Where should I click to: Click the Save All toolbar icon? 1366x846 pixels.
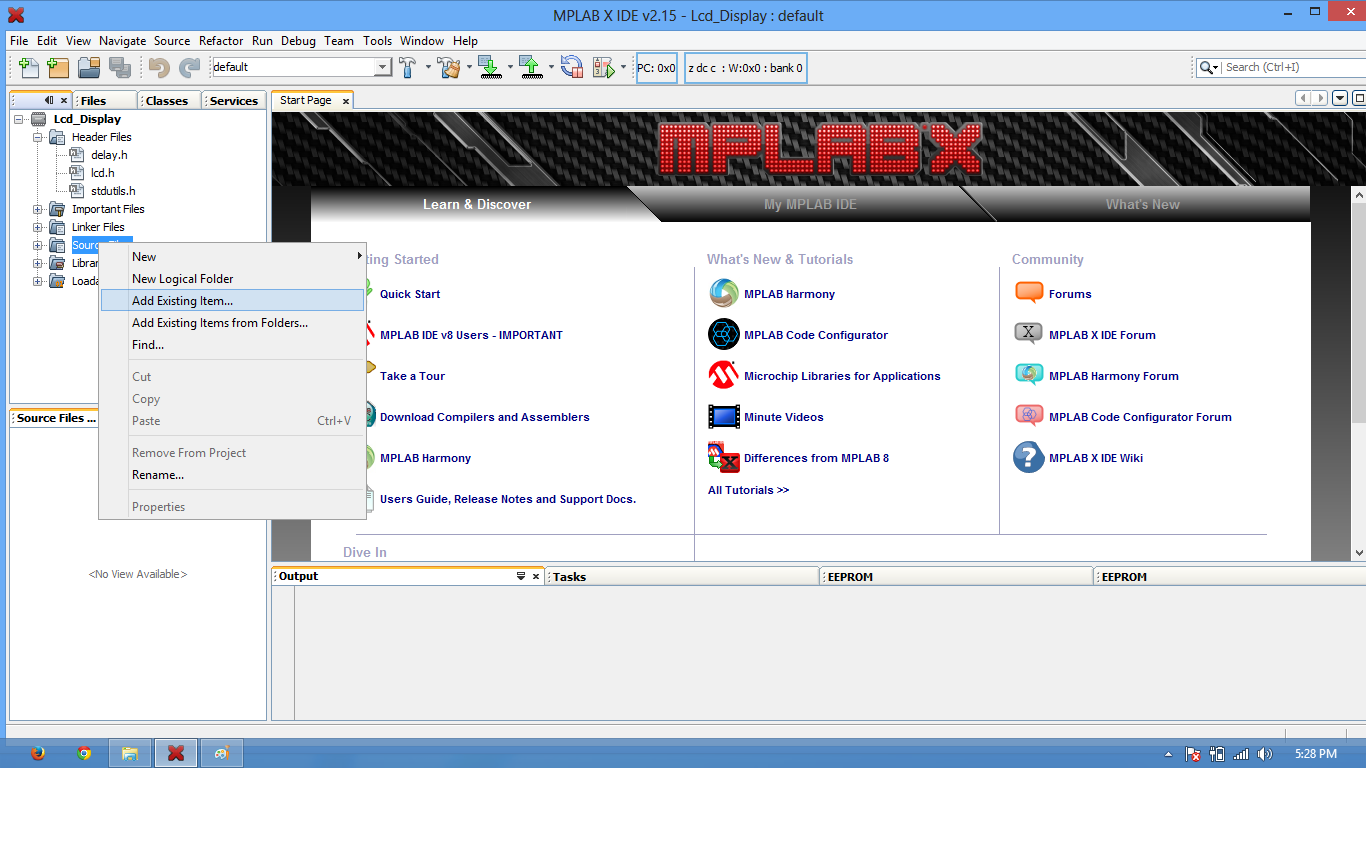[x=120, y=67]
